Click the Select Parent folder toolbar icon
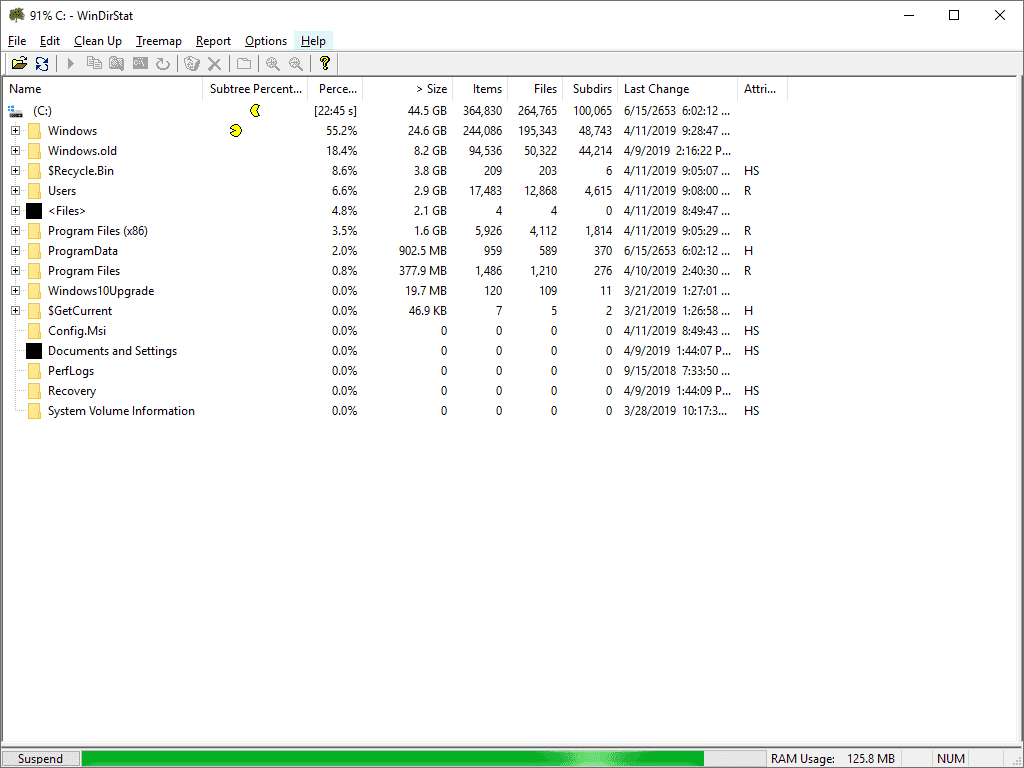The width and height of the screenshot is (1024, 768). 244,63
